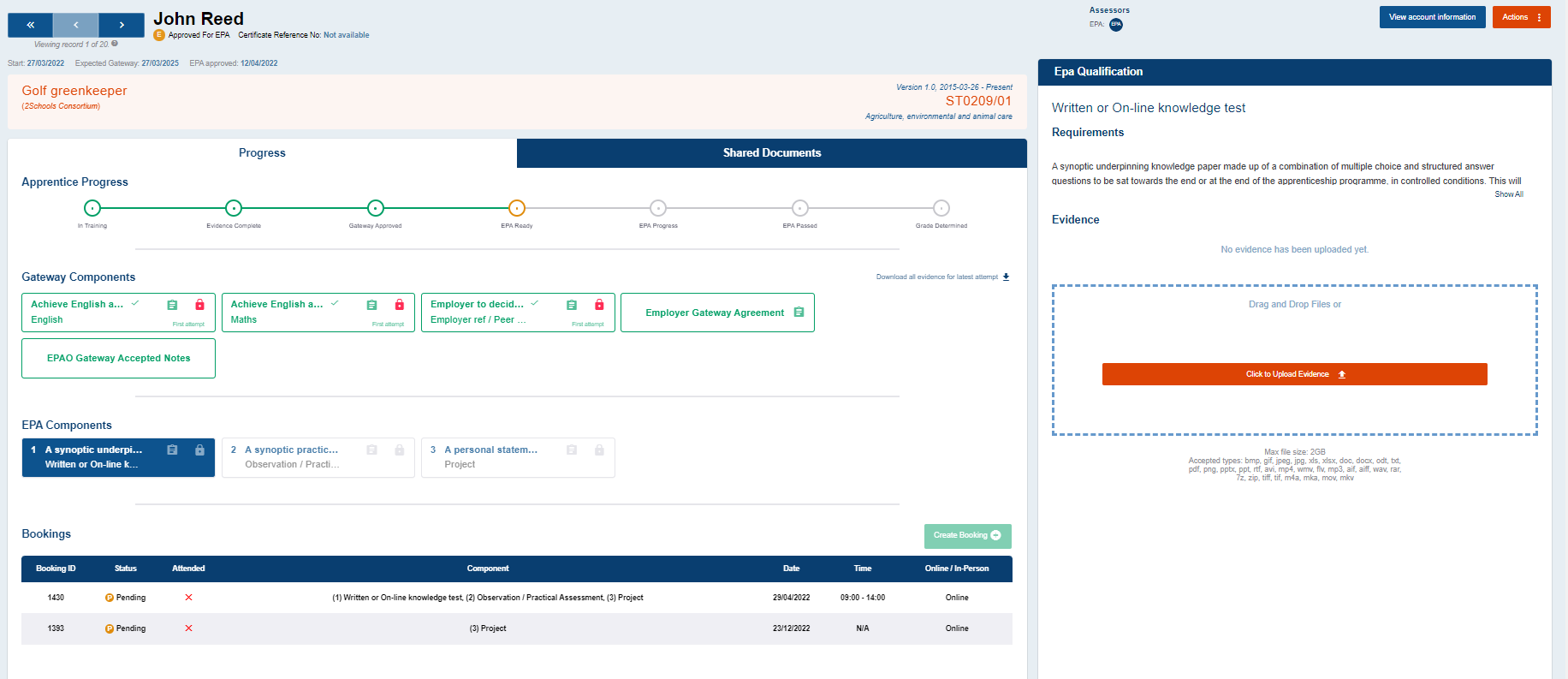Click the 29/04/2022 date cell in Bookings
Screen dimensions: 1568x679
(791, 598)
